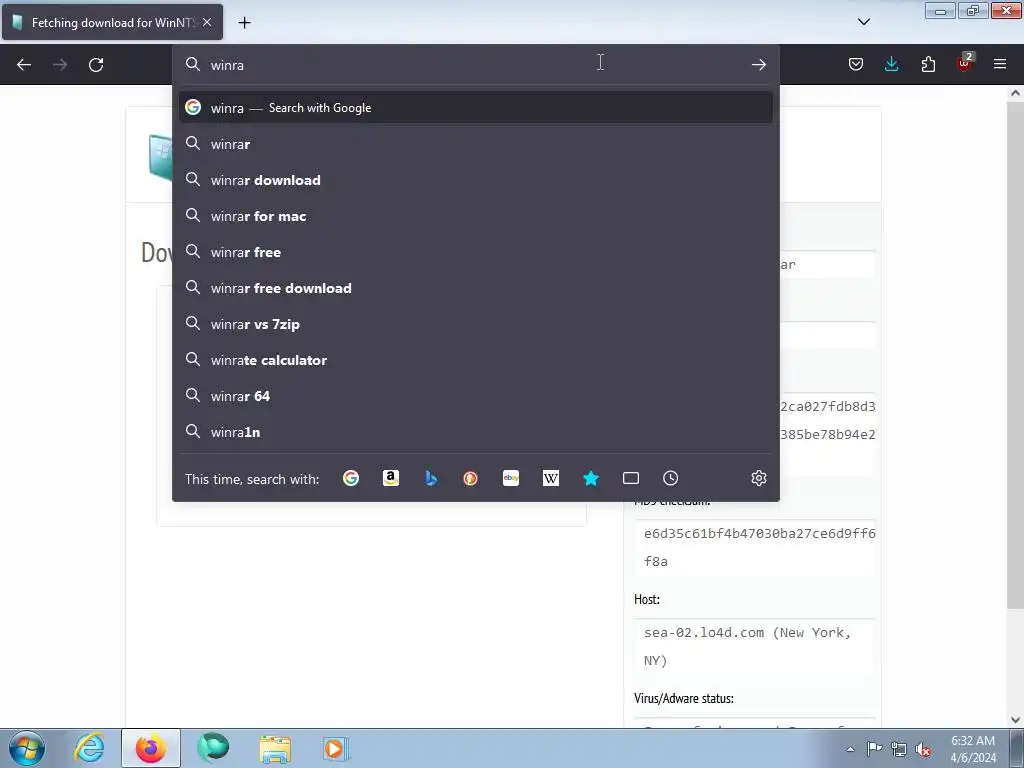This screenshot has height=768, width=1024.
Task: Select the Fetching download for WinNT tab
Action: [112, 22]
